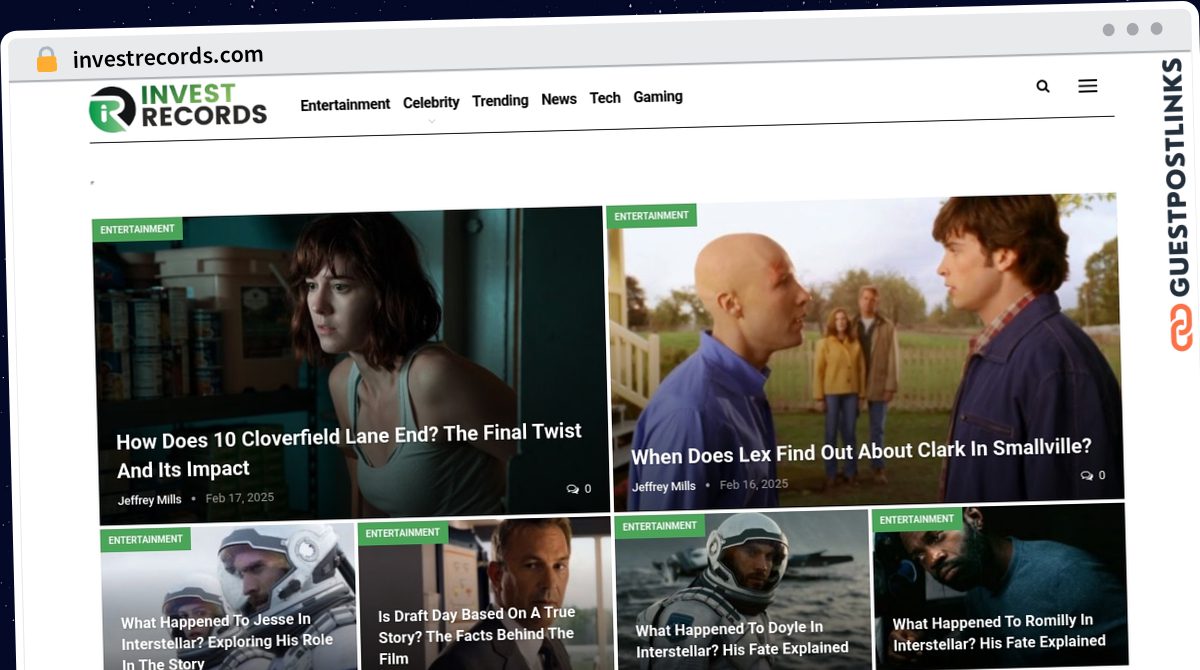The height and width of the screenshot is (670, 1200).
Task: Click the padlock icon beside the URL
Action: pos(47,59)
